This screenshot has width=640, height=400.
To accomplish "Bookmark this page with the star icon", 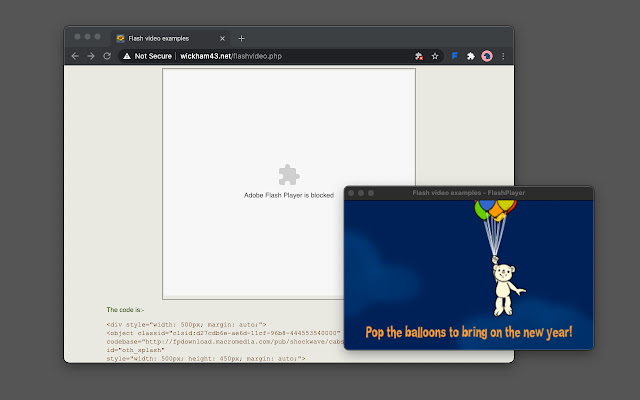I will [x=435, y=56].
